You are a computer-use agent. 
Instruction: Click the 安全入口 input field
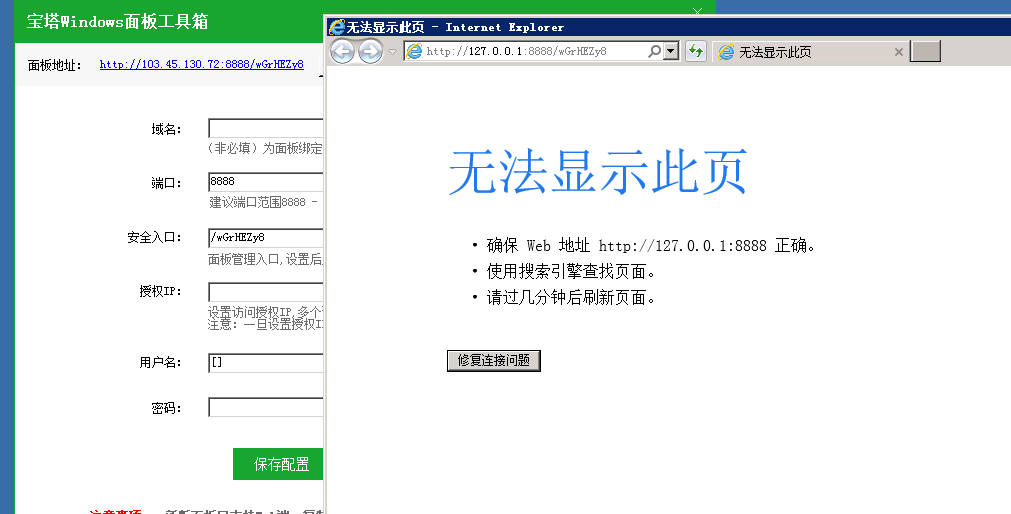266,237
